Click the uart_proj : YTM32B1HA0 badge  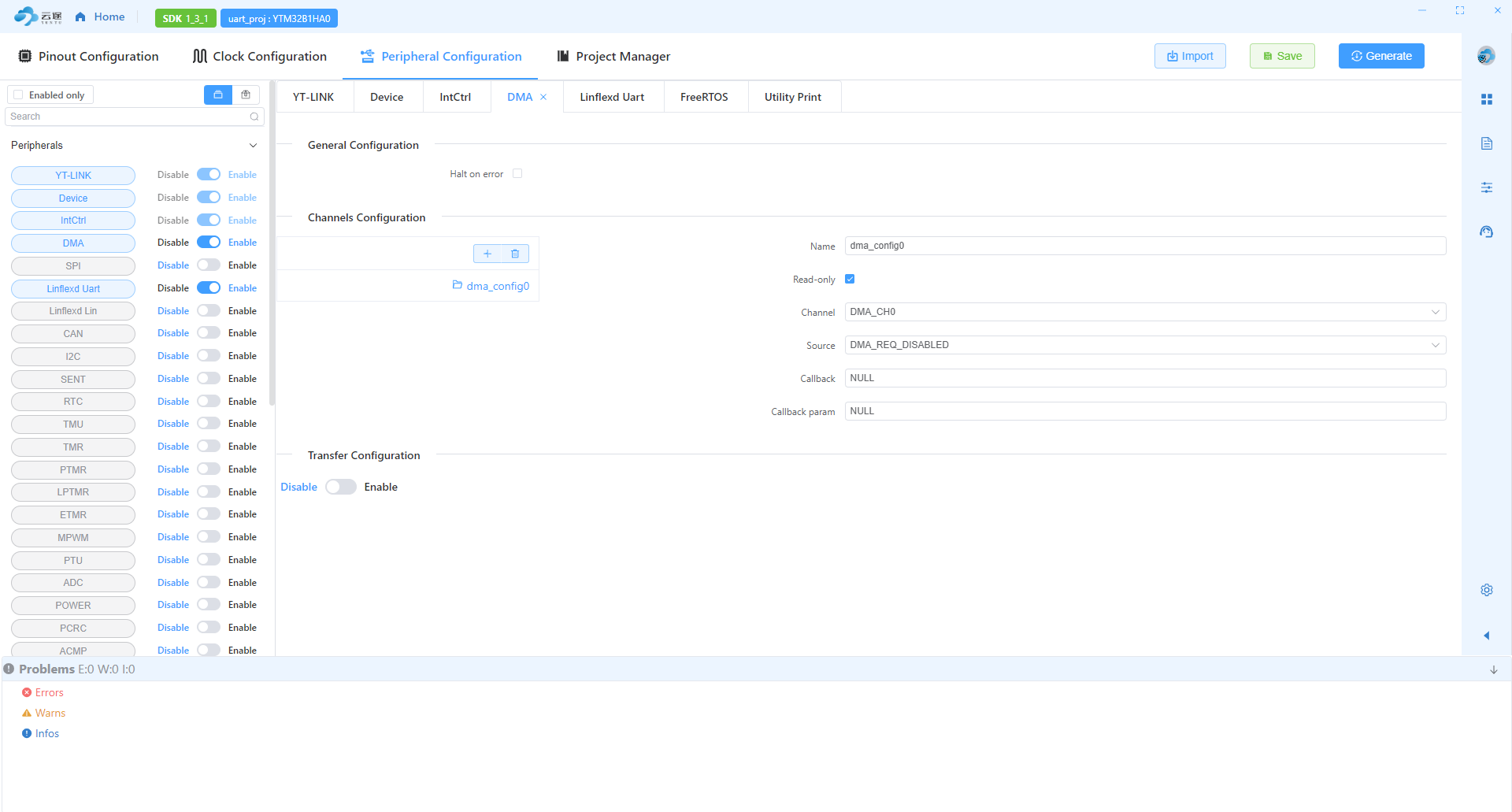pyautogui.click(x=279, y=18)
